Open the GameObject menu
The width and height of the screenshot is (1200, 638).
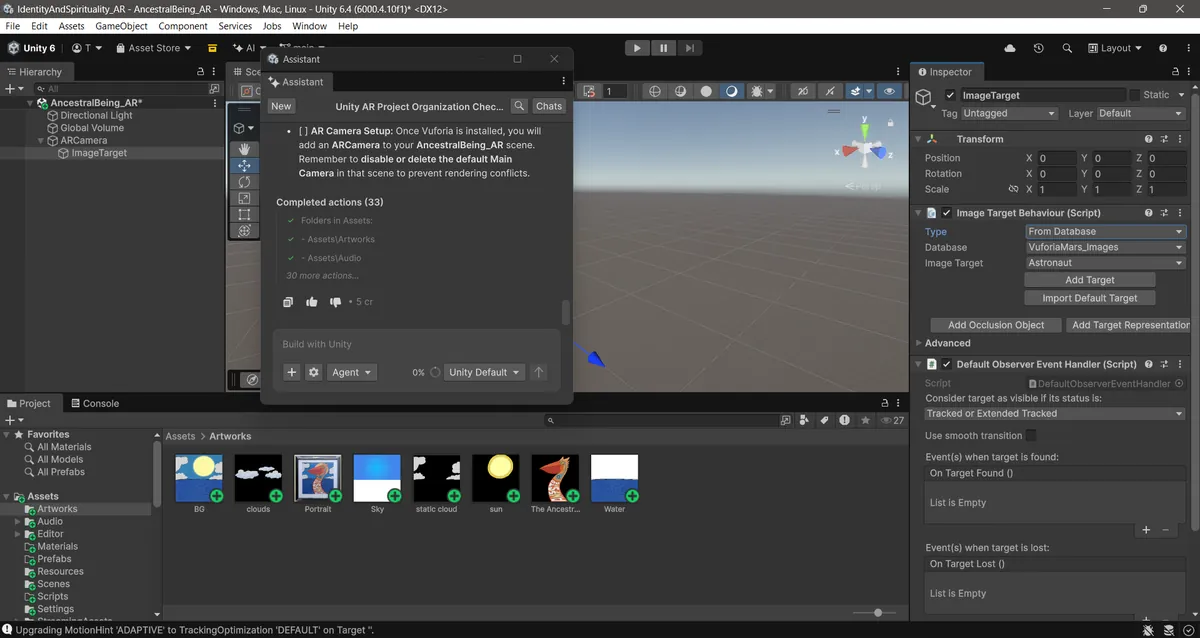pos(122,26)
